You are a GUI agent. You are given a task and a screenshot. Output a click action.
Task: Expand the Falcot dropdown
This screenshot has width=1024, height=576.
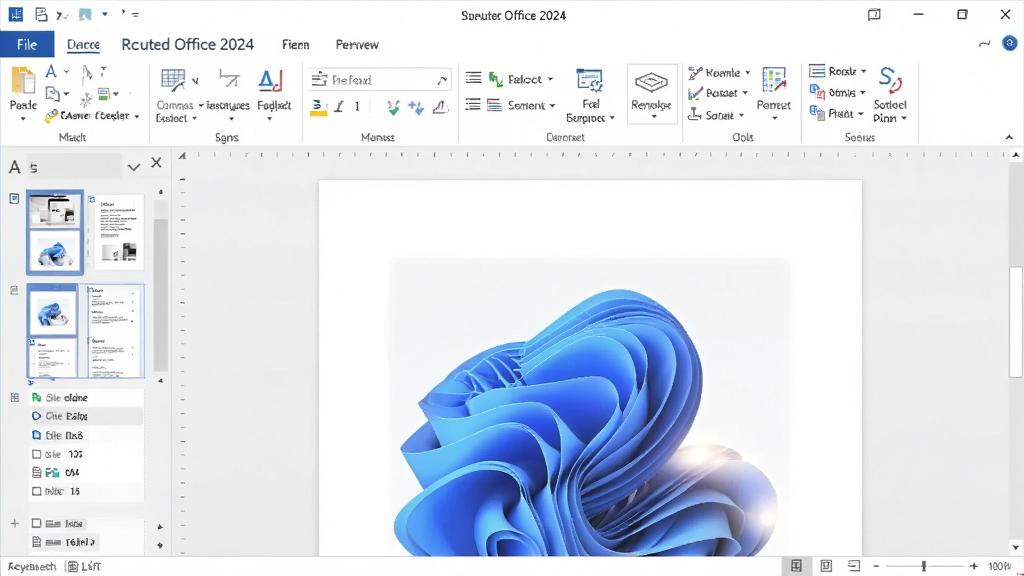point(551,79)
